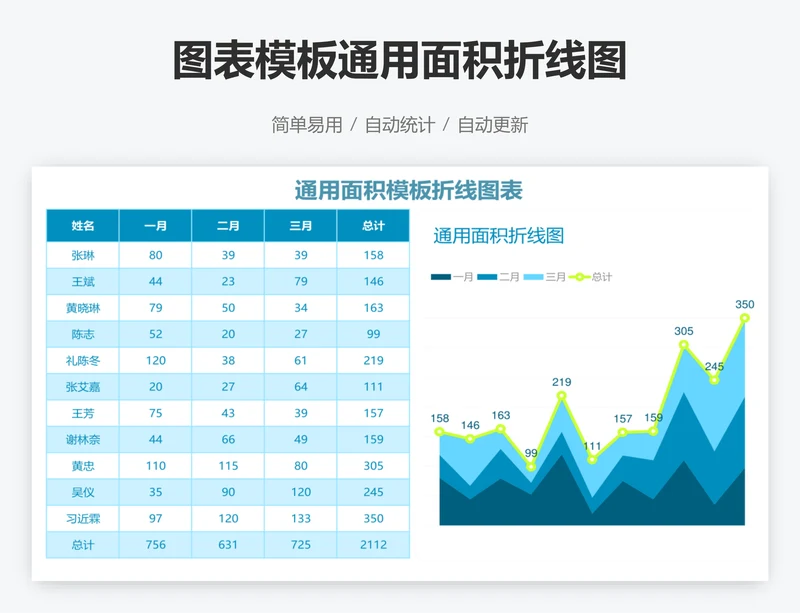Click the 总计 column header
The height and width of the screenshot is (613, 800).
(373, 226)
